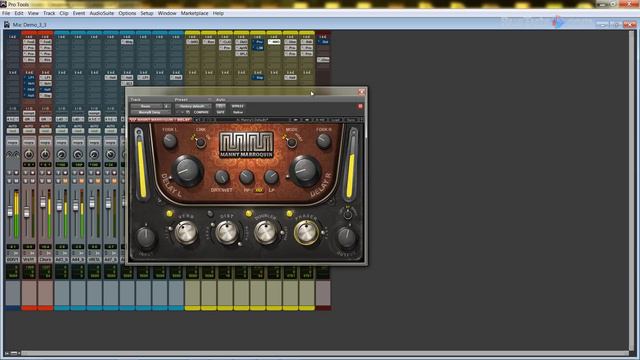Click the Native button in plugin header
Screen dimensions: 640x360
click(238, 112)
